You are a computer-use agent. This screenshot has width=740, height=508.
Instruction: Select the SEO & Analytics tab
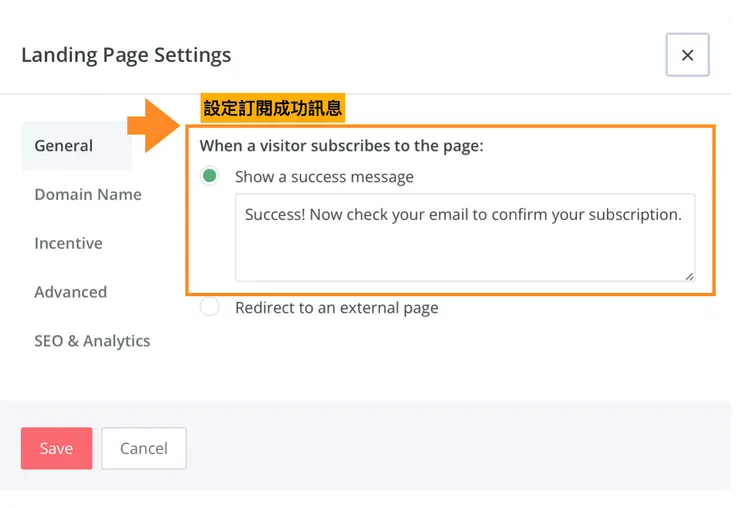pos(92,342)
